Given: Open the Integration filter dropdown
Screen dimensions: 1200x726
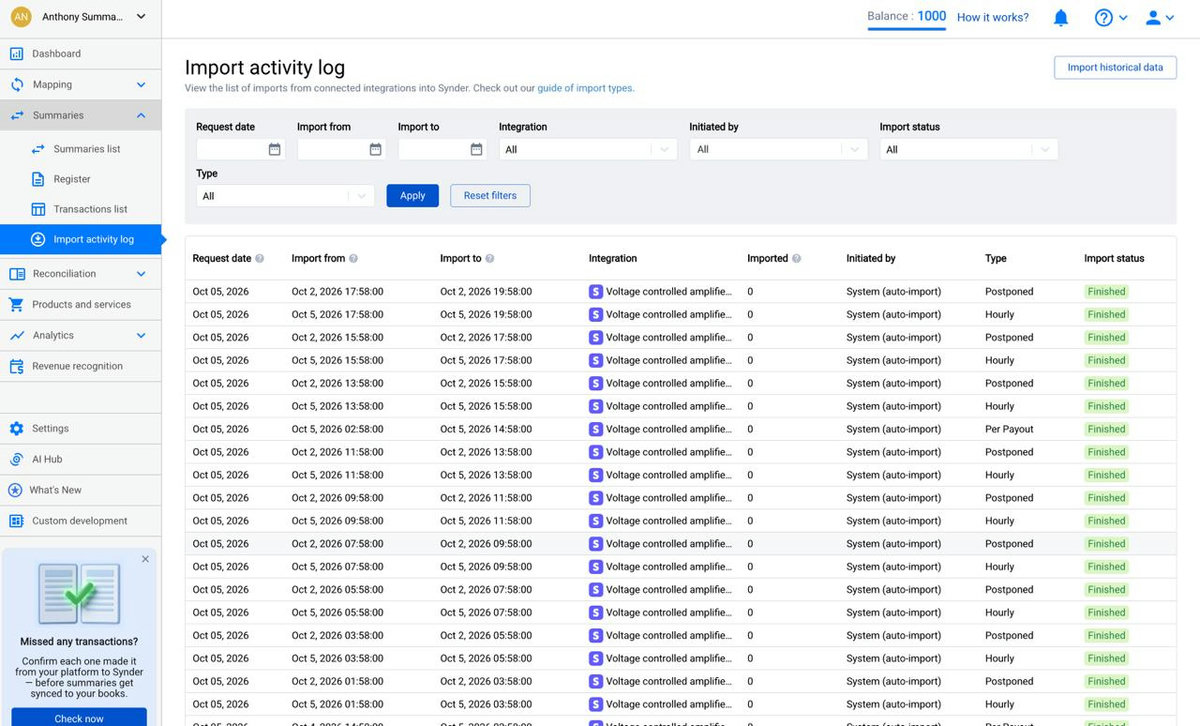Looking at the screenshot, I should pos(588,149).
